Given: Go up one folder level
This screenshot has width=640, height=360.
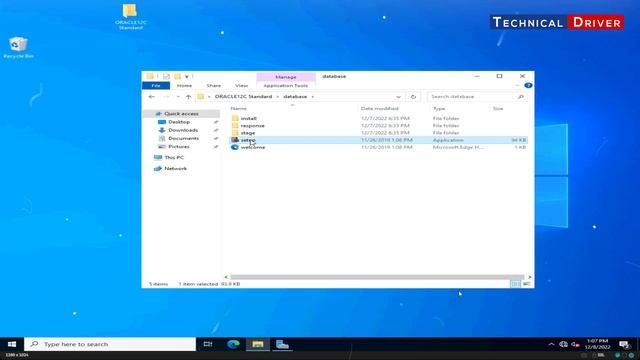Looking at the screenshot, I should point(188,97).
